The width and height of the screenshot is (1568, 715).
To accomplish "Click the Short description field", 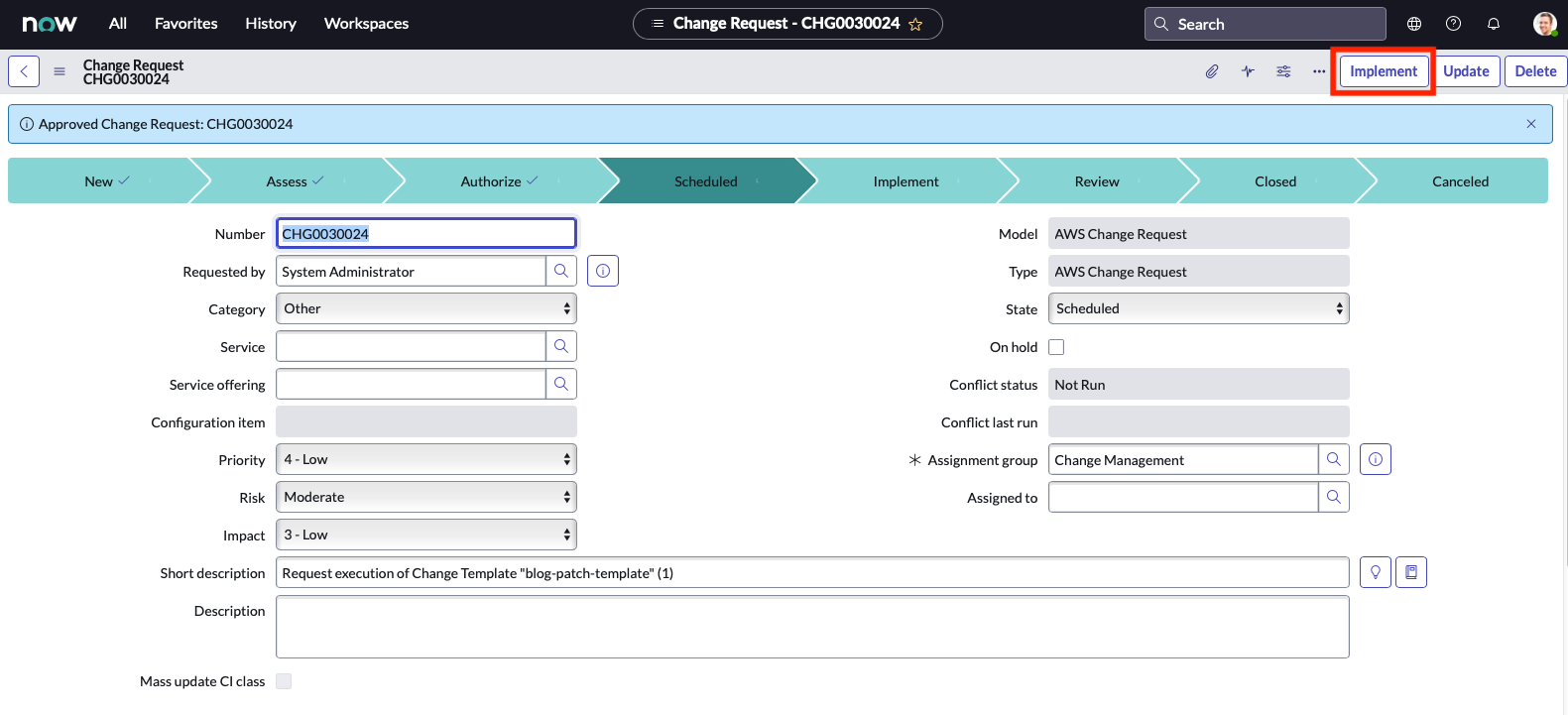I will [812, 572].
